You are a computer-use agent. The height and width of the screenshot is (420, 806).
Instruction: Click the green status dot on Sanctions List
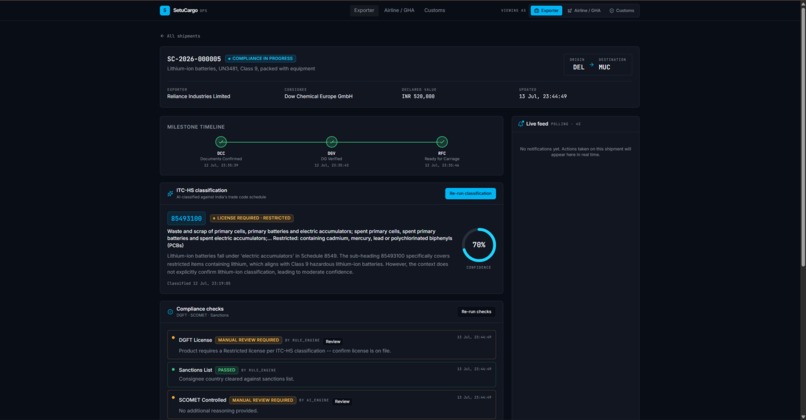pyautogui.click(x=173, y=369)
